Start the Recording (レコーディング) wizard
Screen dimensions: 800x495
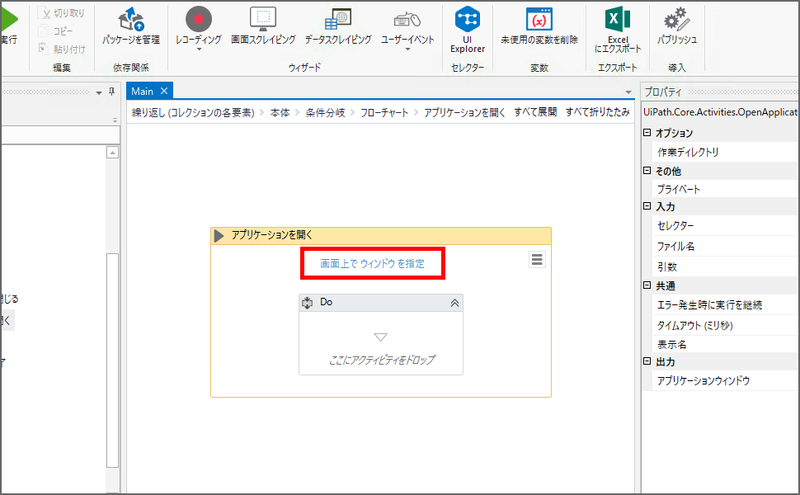pyautogui.click(x=198, y=26)
